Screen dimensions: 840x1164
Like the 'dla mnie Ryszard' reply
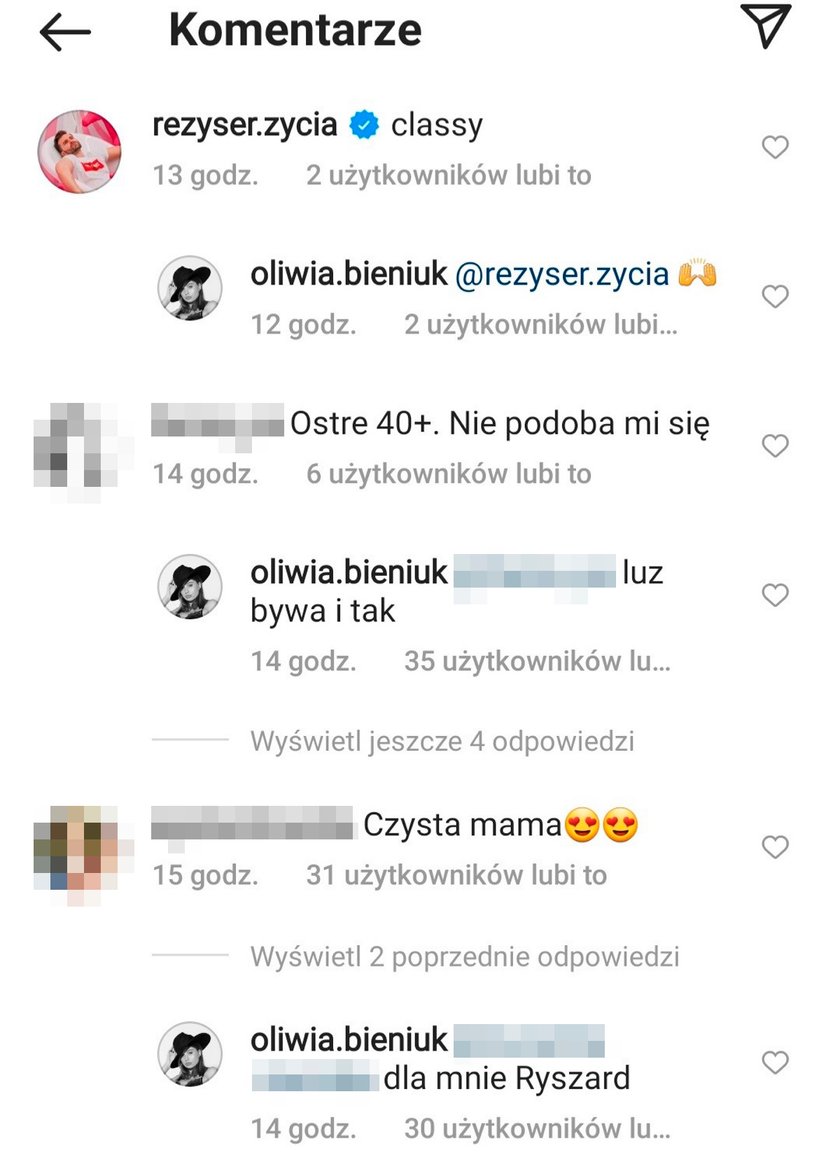775,1062
